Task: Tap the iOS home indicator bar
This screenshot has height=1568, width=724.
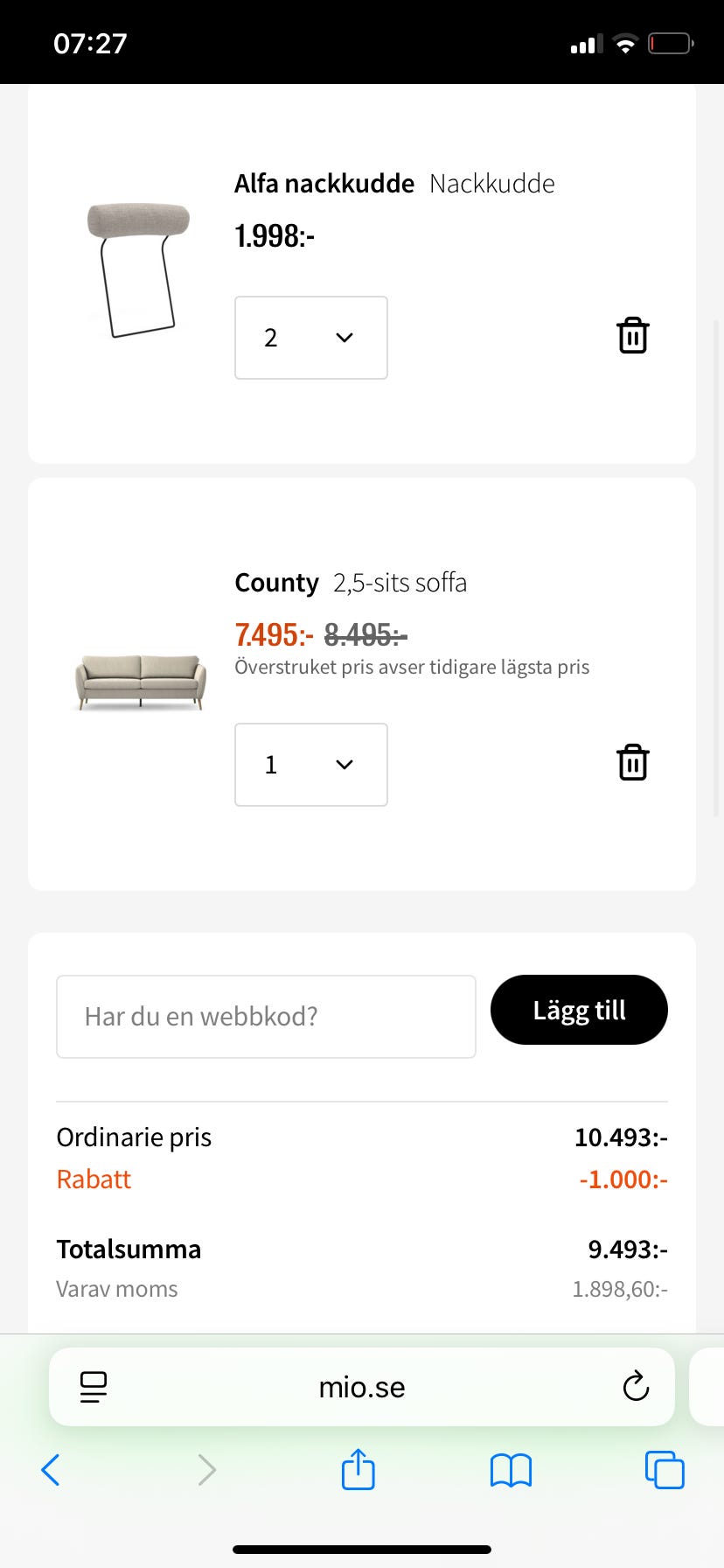Action: pos(362,1550)
